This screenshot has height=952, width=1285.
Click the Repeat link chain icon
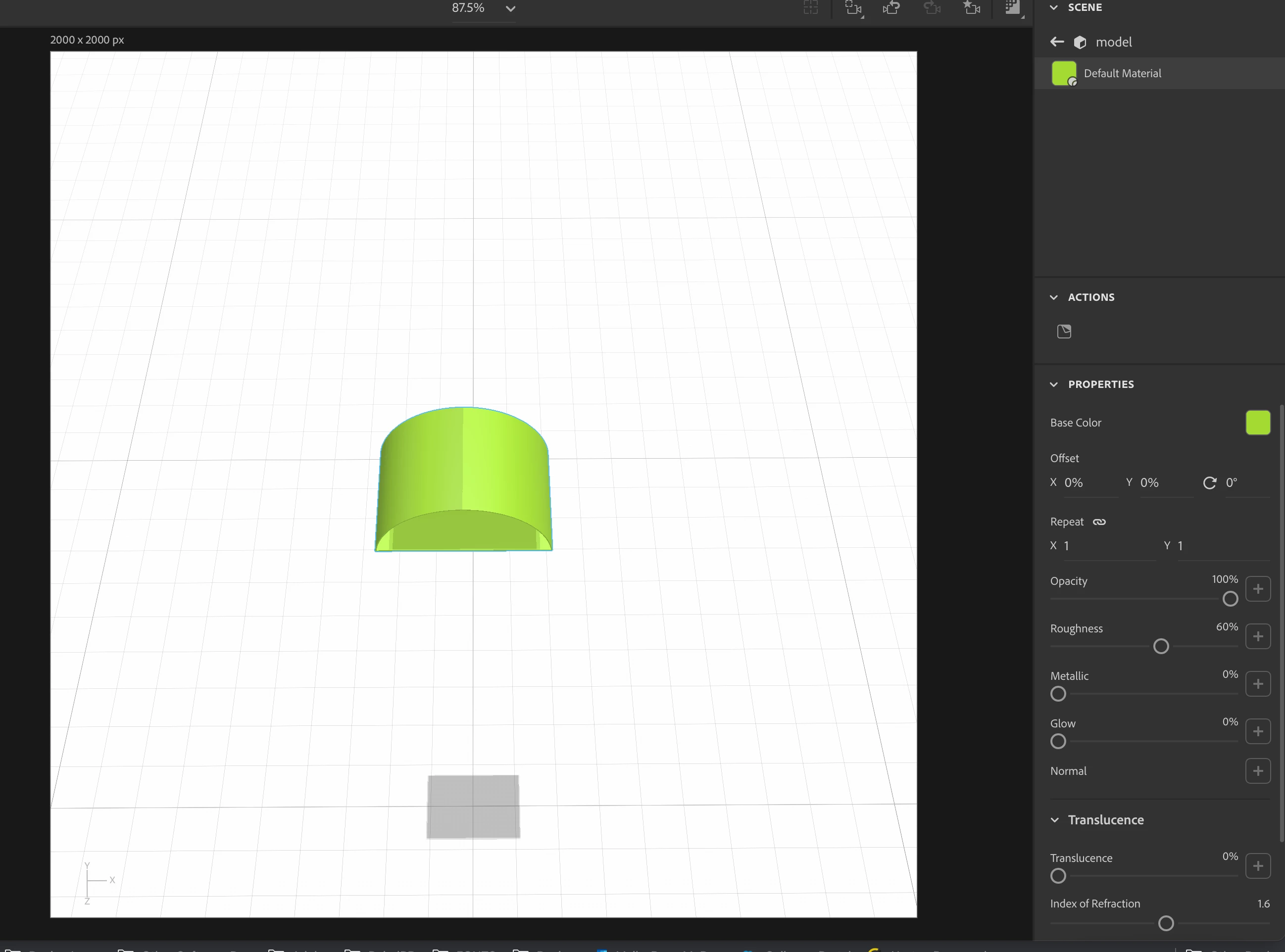1099,522
